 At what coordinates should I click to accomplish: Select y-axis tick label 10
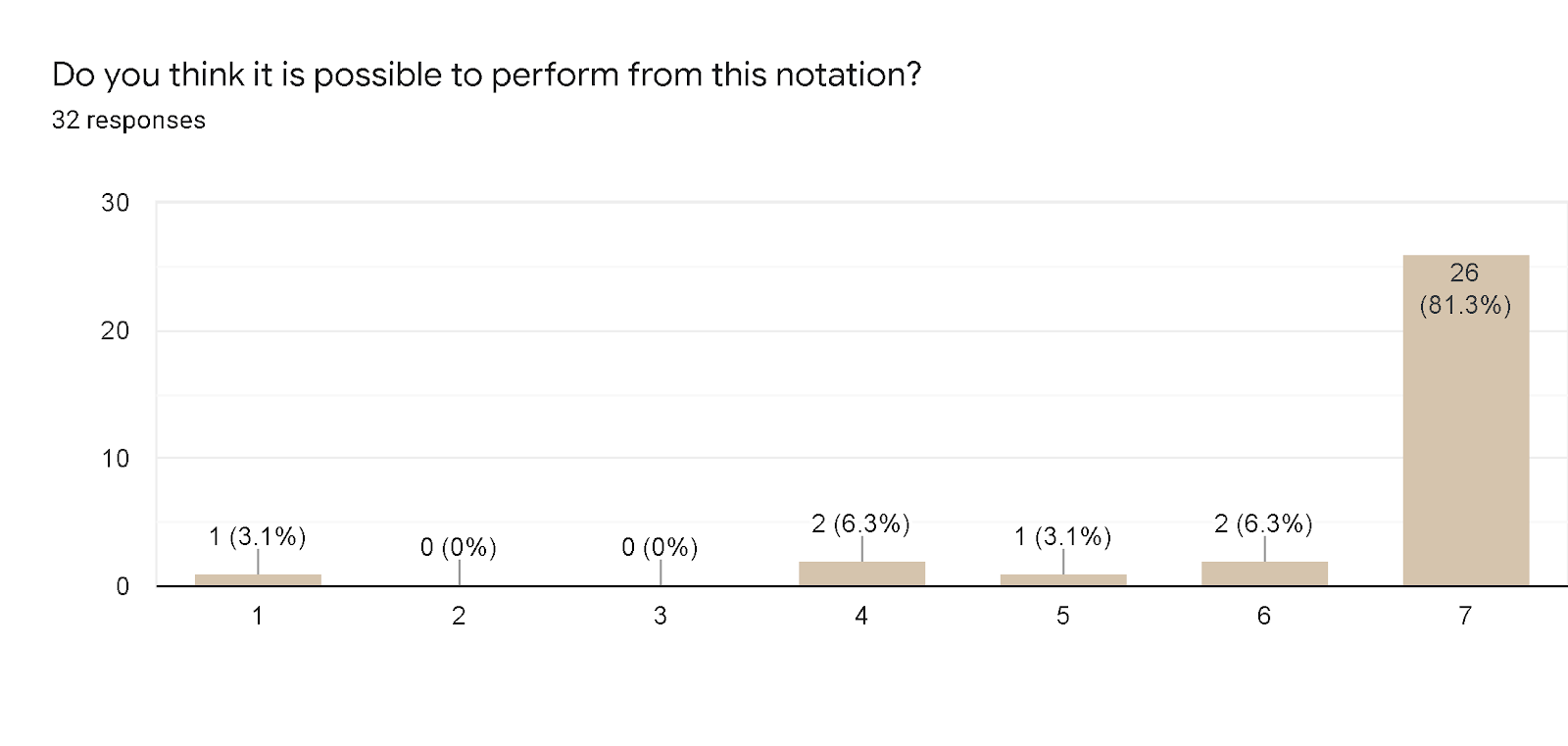click(116, 459)
